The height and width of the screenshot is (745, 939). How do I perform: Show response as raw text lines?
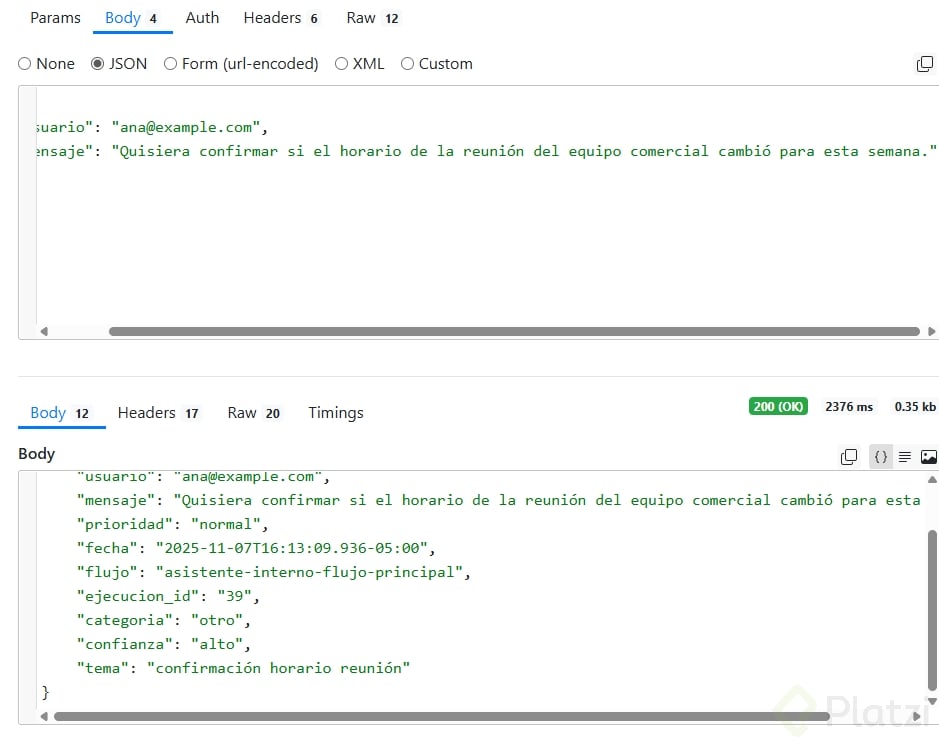pyautogui.click(x=905, y=457)
